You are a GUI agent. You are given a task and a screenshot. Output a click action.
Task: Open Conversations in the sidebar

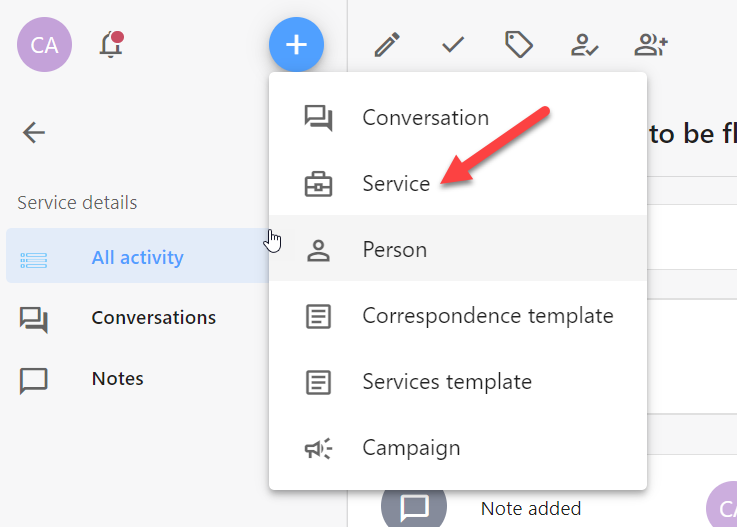[137, 318]
